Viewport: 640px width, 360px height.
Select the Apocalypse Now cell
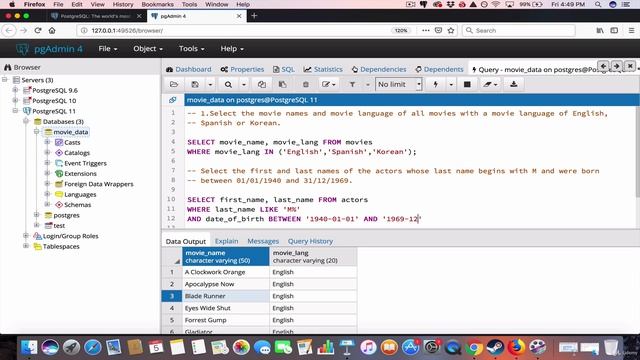point(226,284)
